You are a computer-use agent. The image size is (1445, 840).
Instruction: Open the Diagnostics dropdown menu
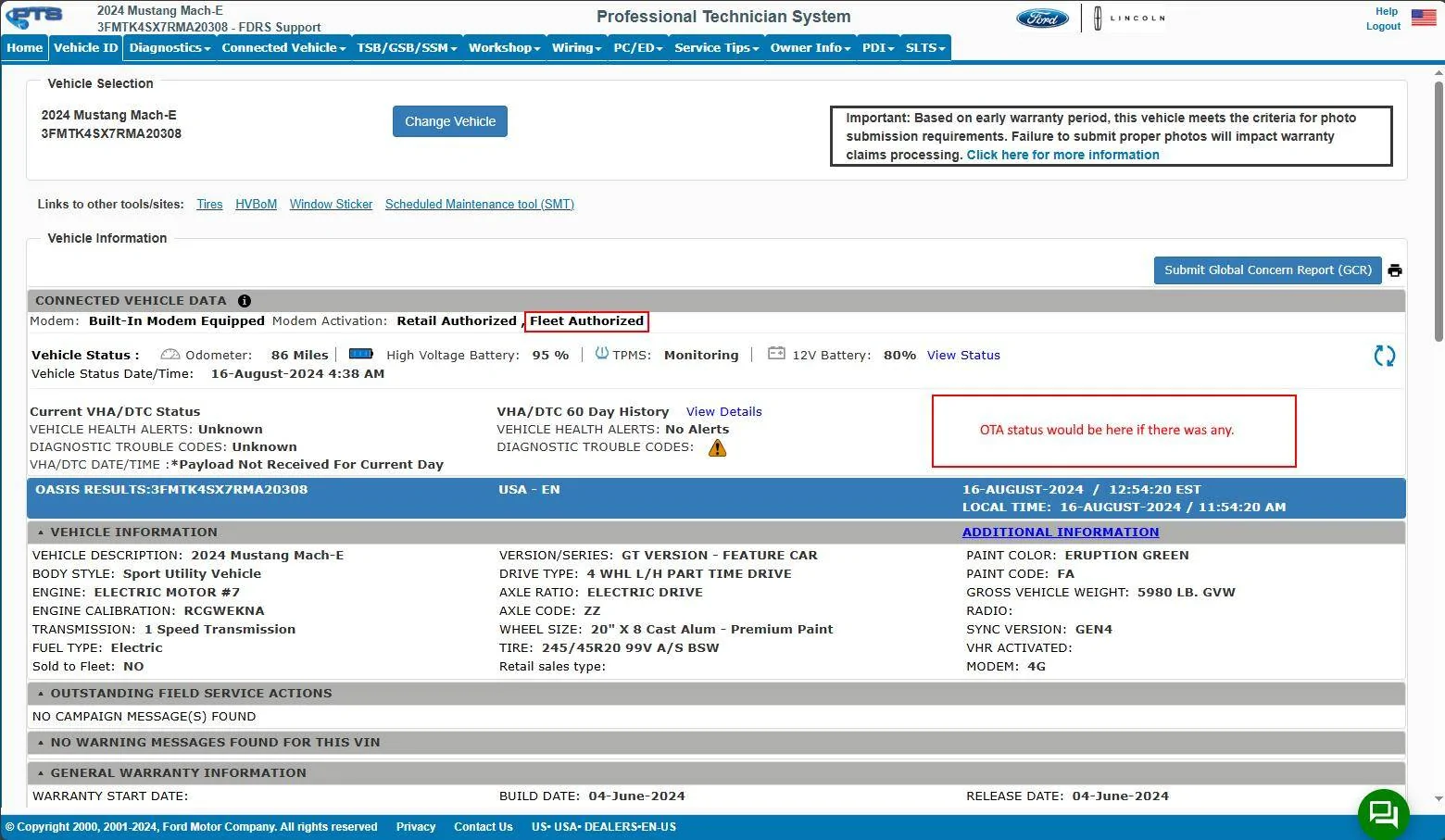(x=170, y=48)
